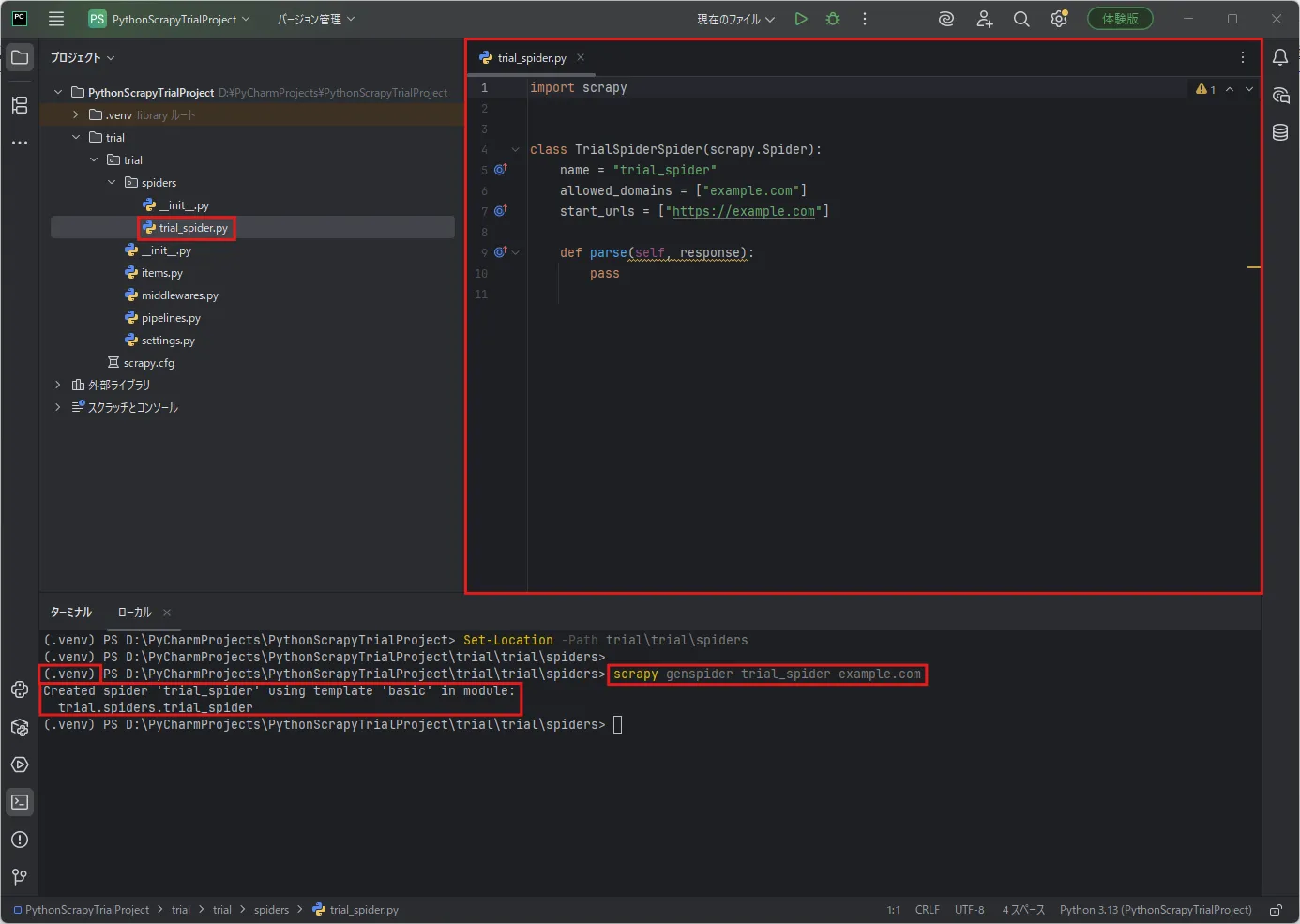Open the PythonScrapyTrialProject project dropdown
Image resolution: width=1300 pixels, height=924 pixels.
[x=170, y=19]
